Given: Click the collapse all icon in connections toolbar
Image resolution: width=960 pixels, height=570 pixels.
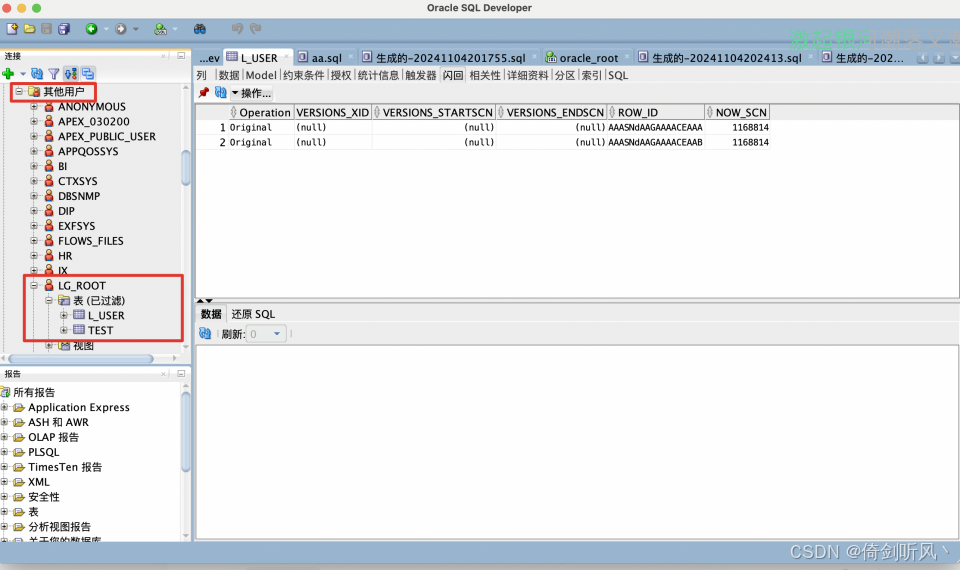Looking at the screenshot, I should 88,74.
